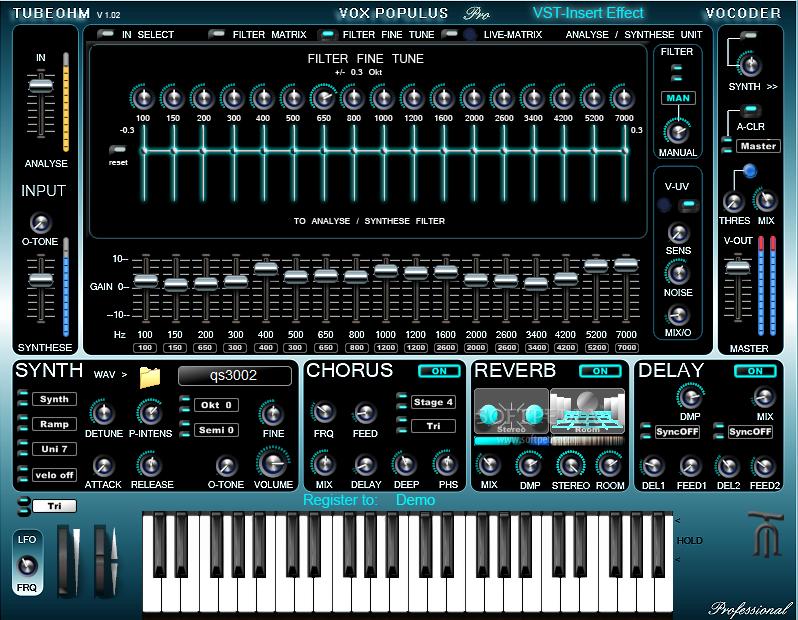798x620 pixels.
Task: Click the 650 Hz fine tune knob
Action: click(x=323, y=98)
